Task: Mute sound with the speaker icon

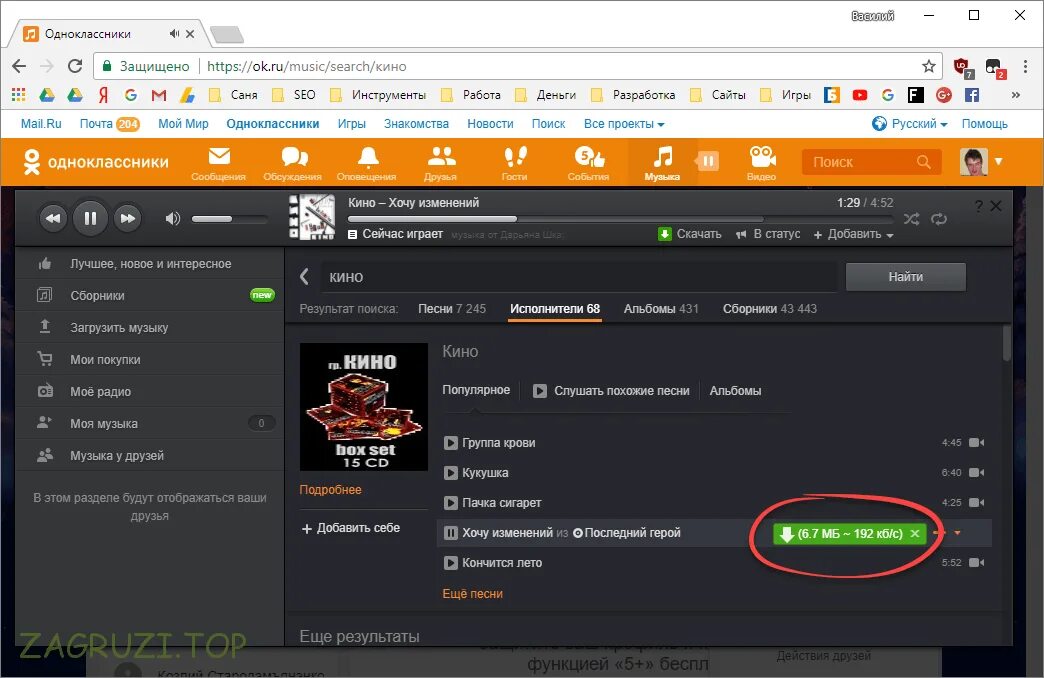Action: 172,218
